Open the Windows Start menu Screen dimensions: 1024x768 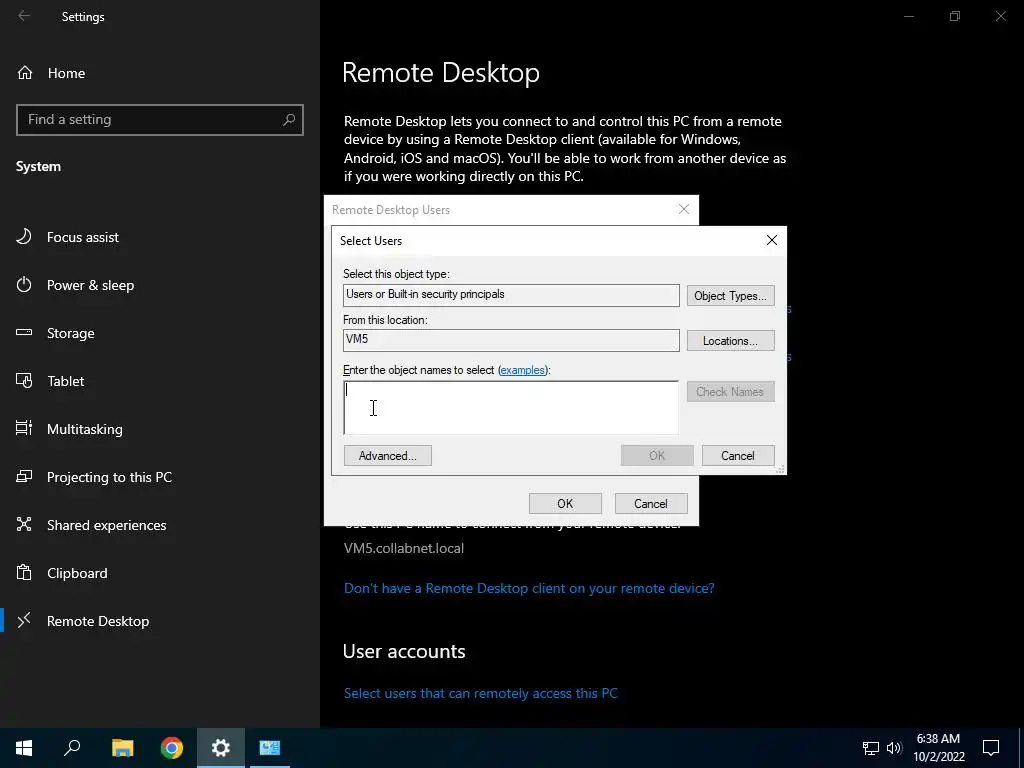tap(24, 748)
